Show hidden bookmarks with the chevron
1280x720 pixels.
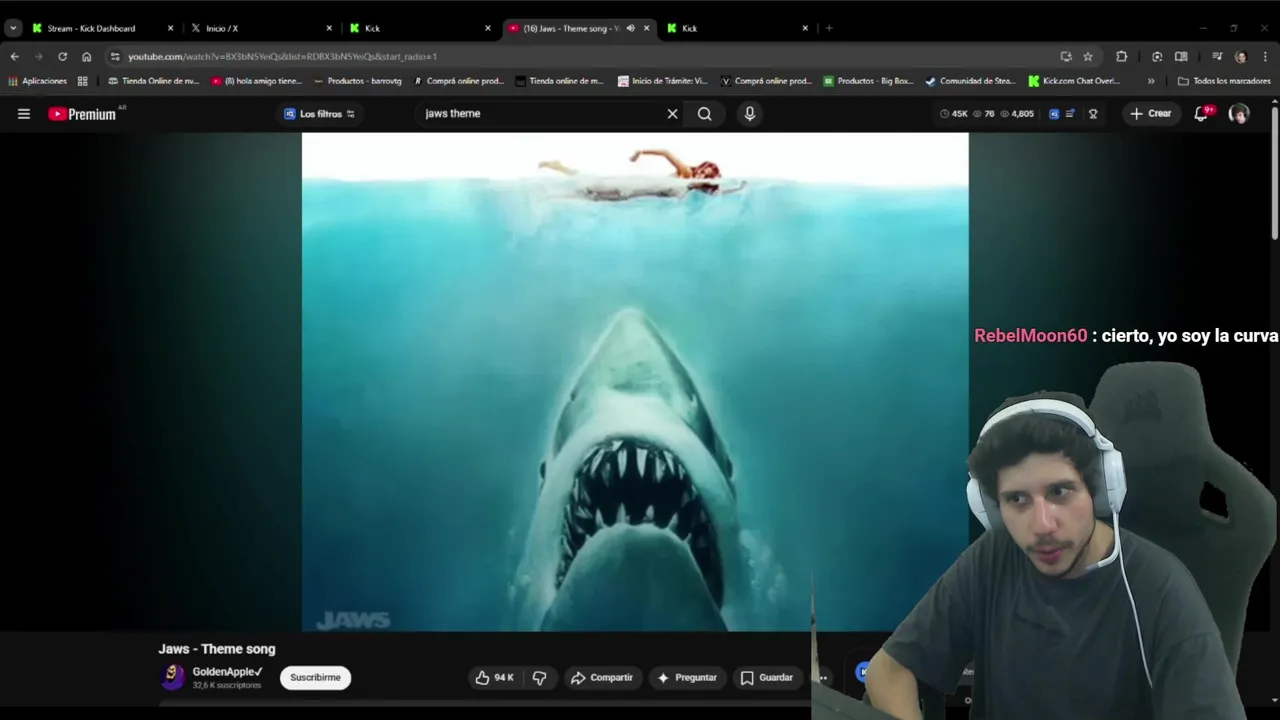click(x=1151, y=81)
